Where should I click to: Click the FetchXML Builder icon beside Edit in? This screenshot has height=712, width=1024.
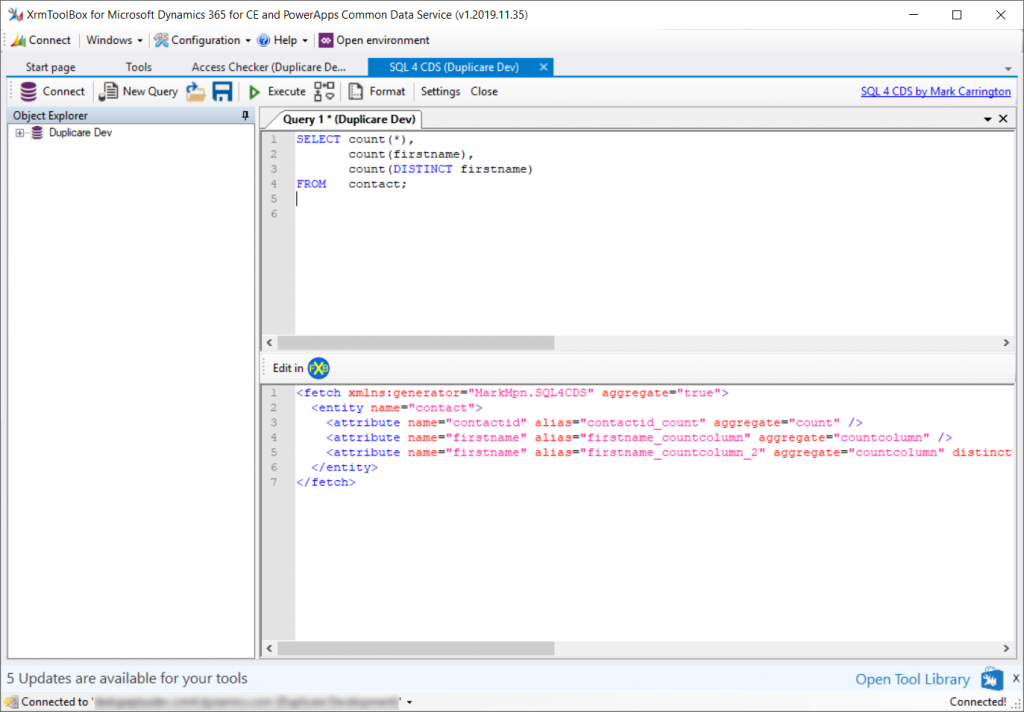[x=319, y=368]
